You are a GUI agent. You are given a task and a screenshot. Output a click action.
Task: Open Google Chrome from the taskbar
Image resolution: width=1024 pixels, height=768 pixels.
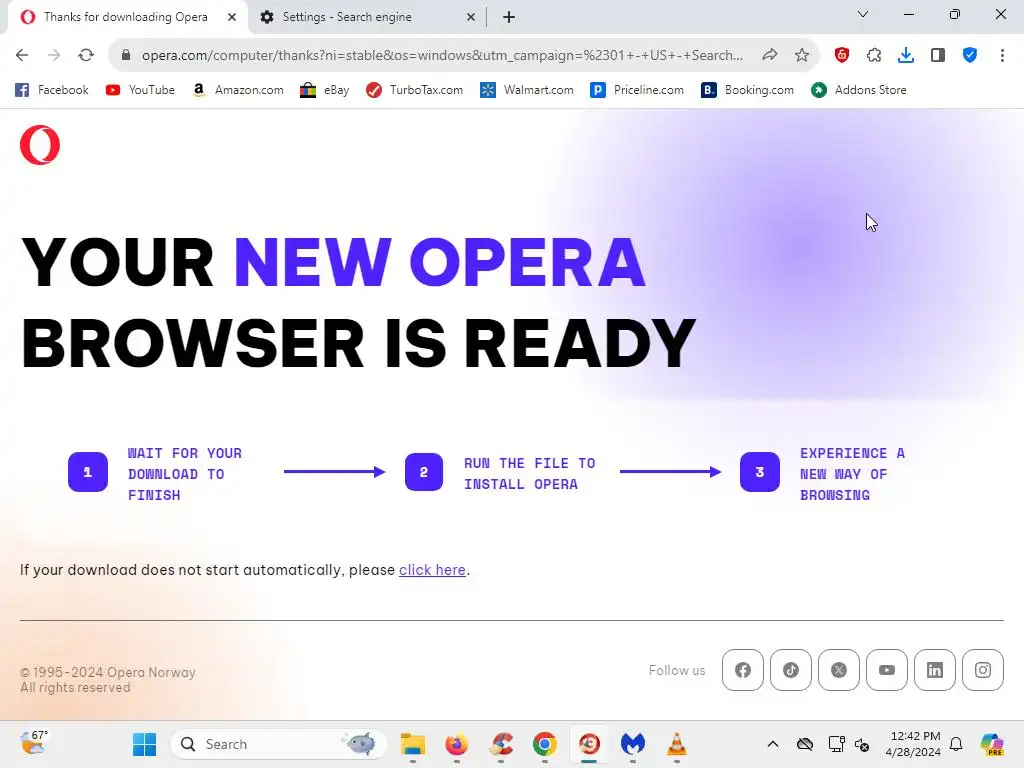545,744
